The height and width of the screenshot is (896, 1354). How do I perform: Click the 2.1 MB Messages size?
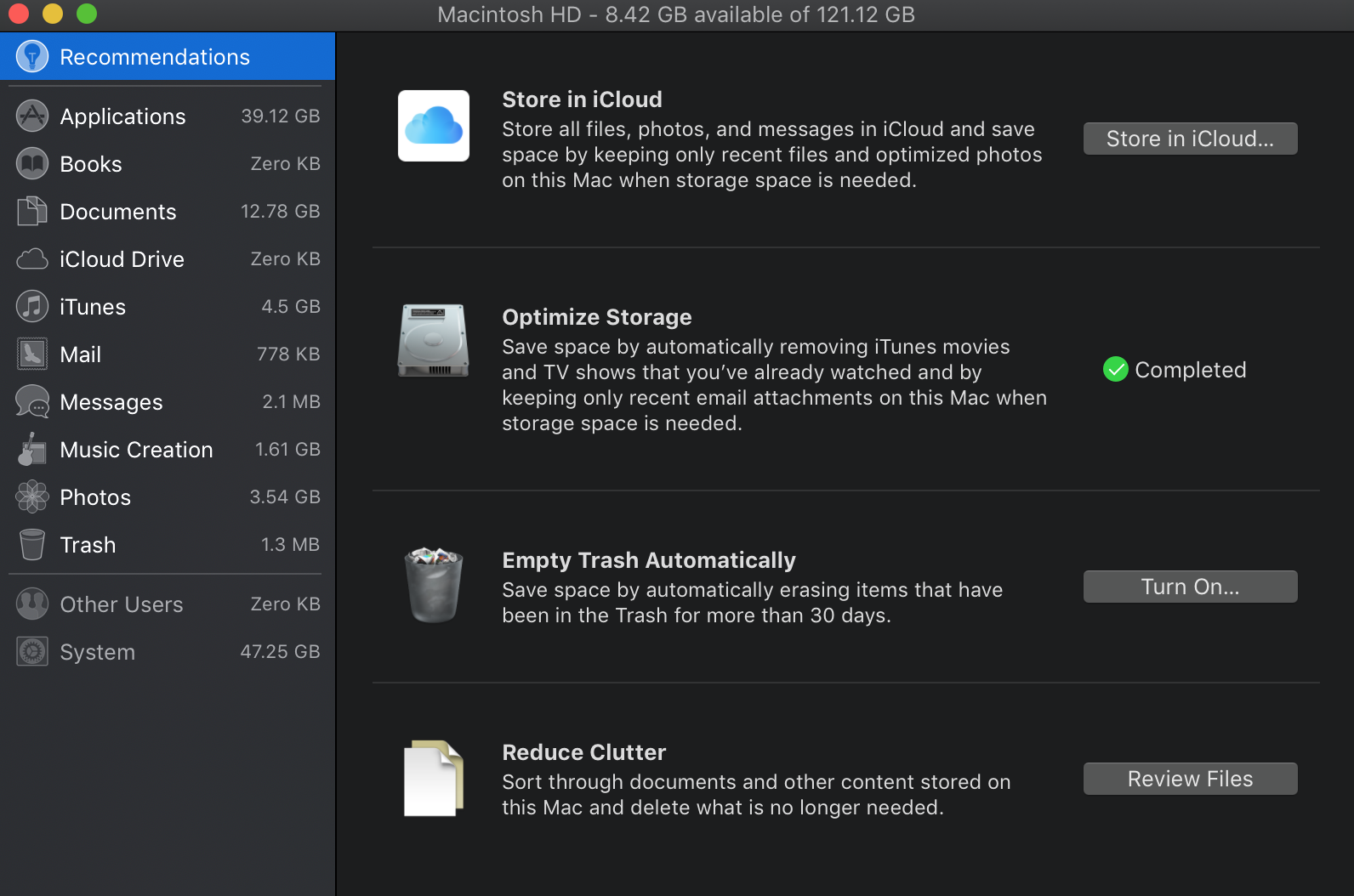(x=291, y=401)
